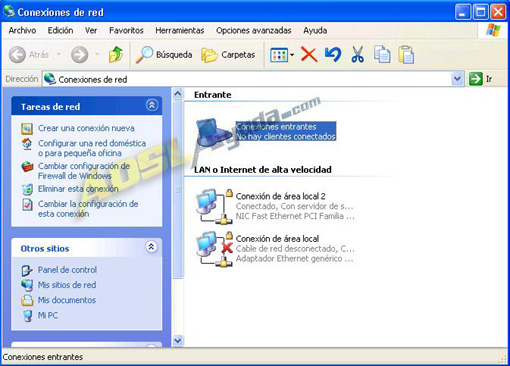This screenshot has height=366, width=510.
Task: Open forward button history dropdown arrow
Action: [97, 54]
